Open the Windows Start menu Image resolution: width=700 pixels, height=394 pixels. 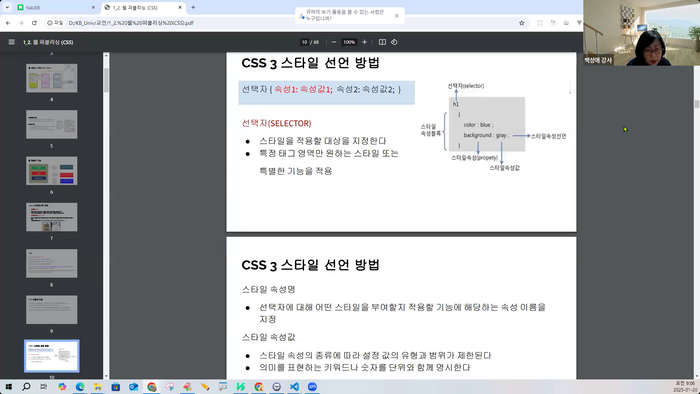click(x=8, y=386)
